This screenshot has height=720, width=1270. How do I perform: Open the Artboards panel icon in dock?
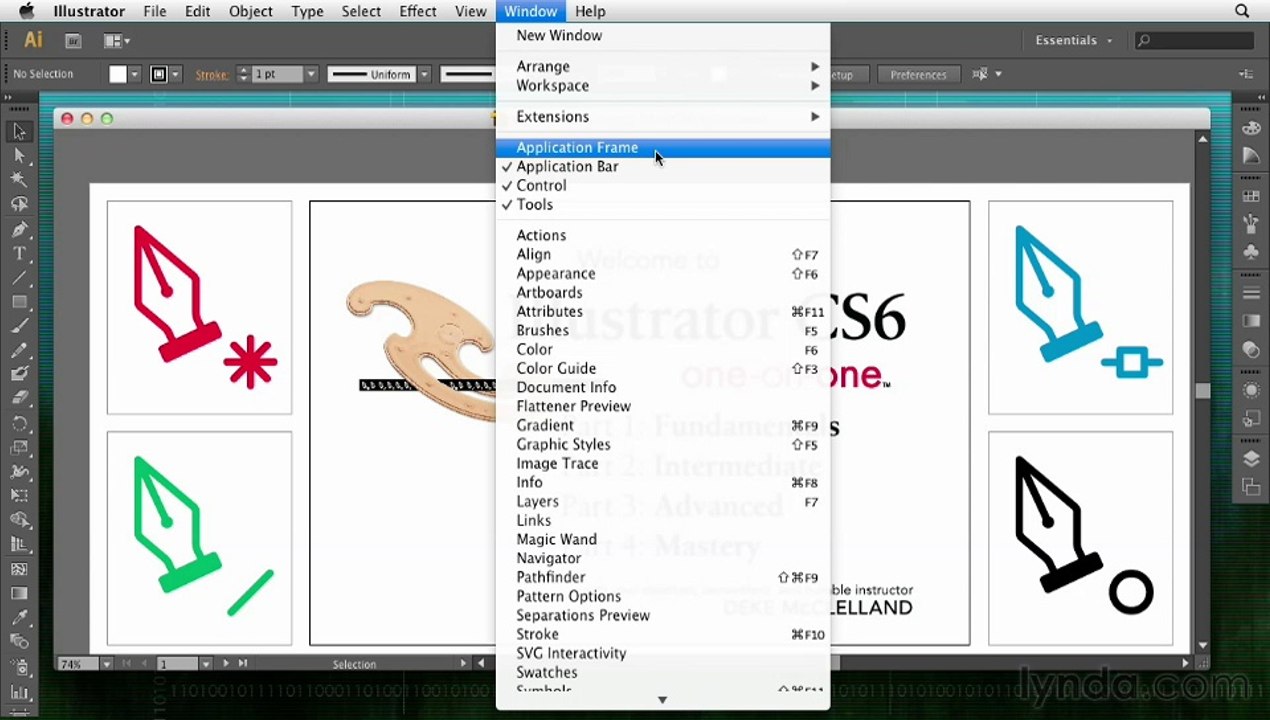click(1251, 487)
